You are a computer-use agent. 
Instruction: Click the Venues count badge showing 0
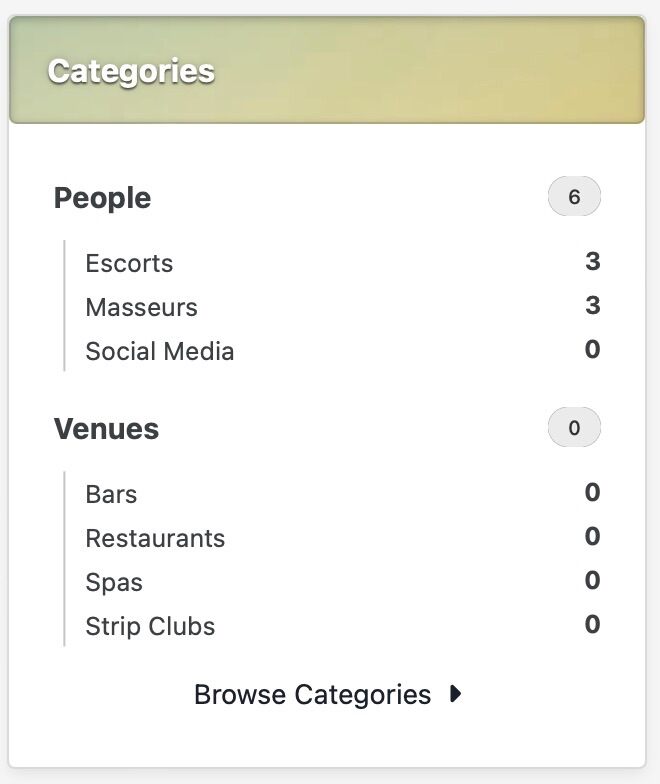coord(574,428)
